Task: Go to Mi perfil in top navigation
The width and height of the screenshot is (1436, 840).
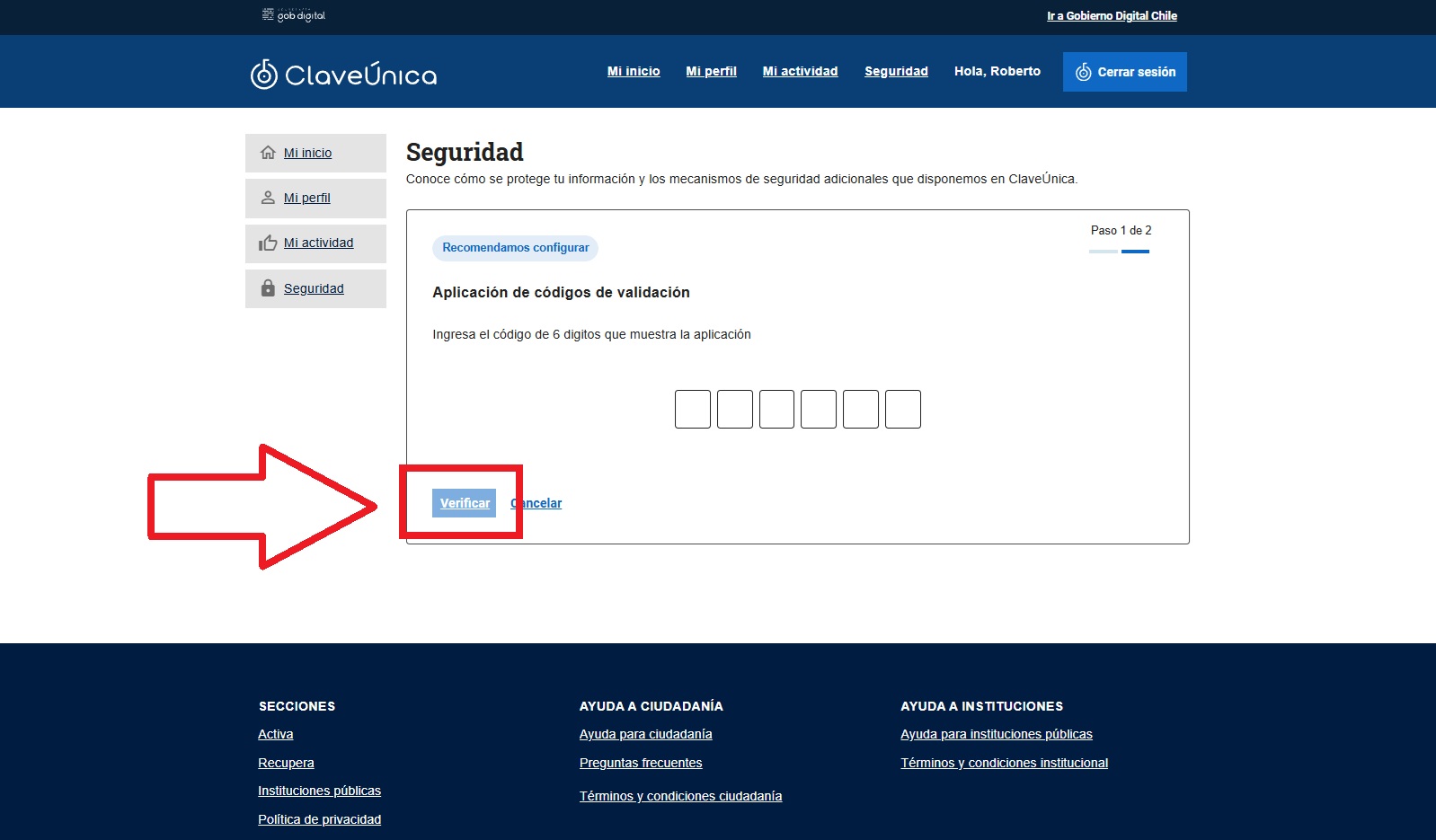Action: click(711, 71)
